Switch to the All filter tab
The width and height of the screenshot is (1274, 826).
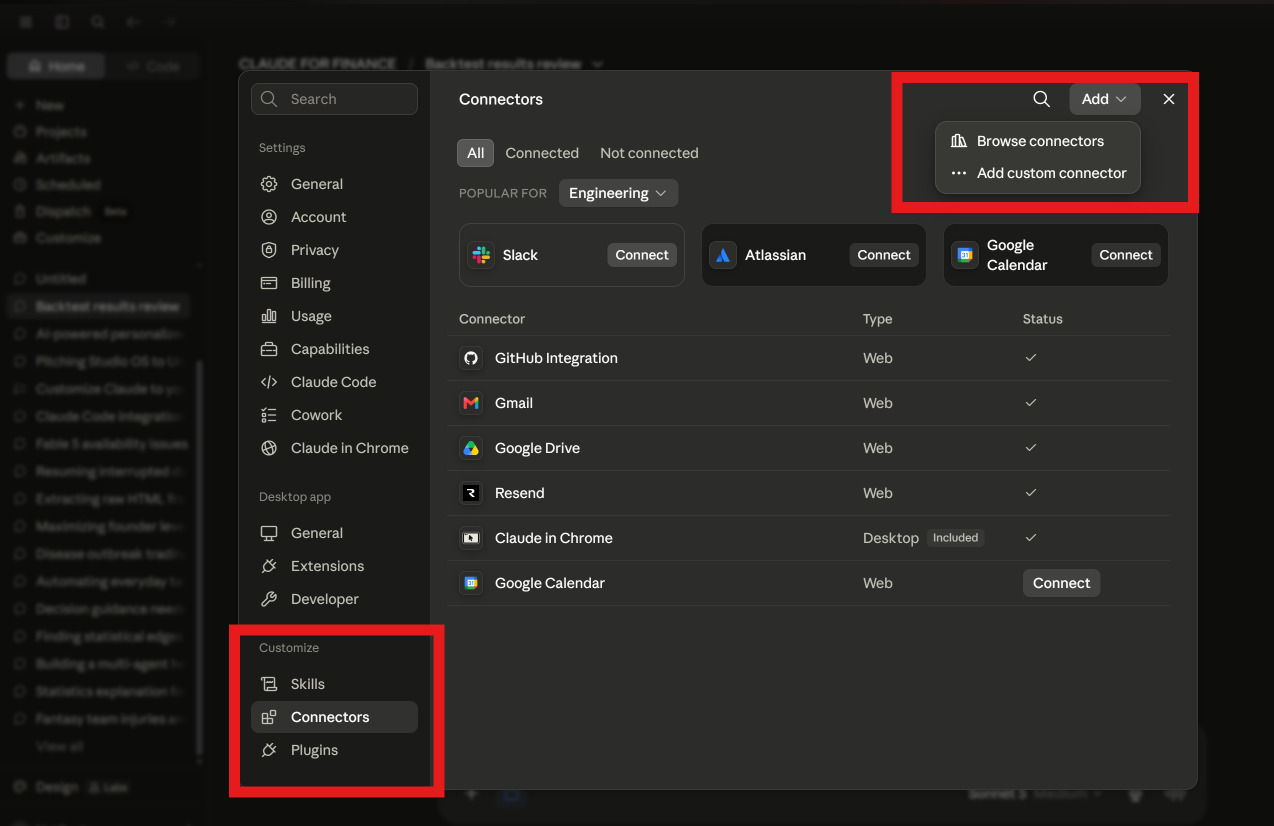475,153
